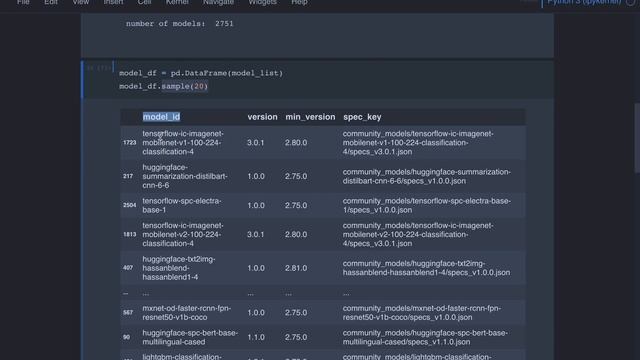Click row index 90
The image size is (640, 360).
(x=127, y=338)
